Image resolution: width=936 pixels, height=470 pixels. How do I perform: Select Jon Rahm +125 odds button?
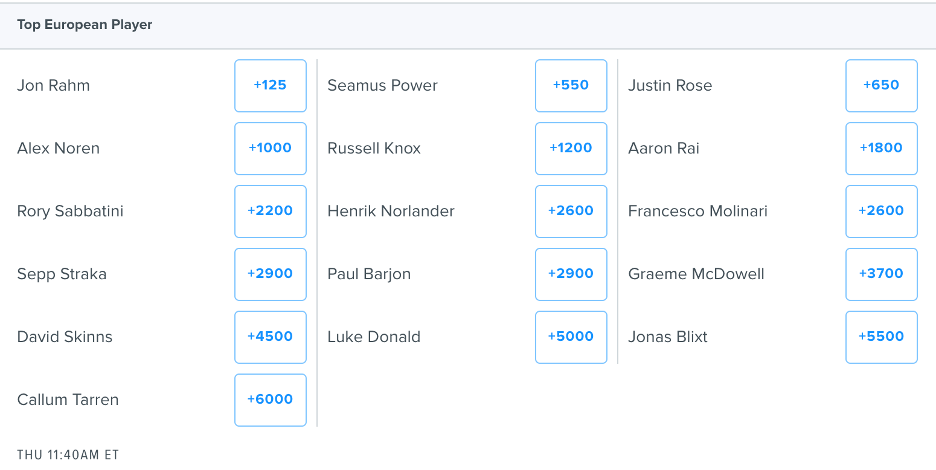(x=270, y=86)
